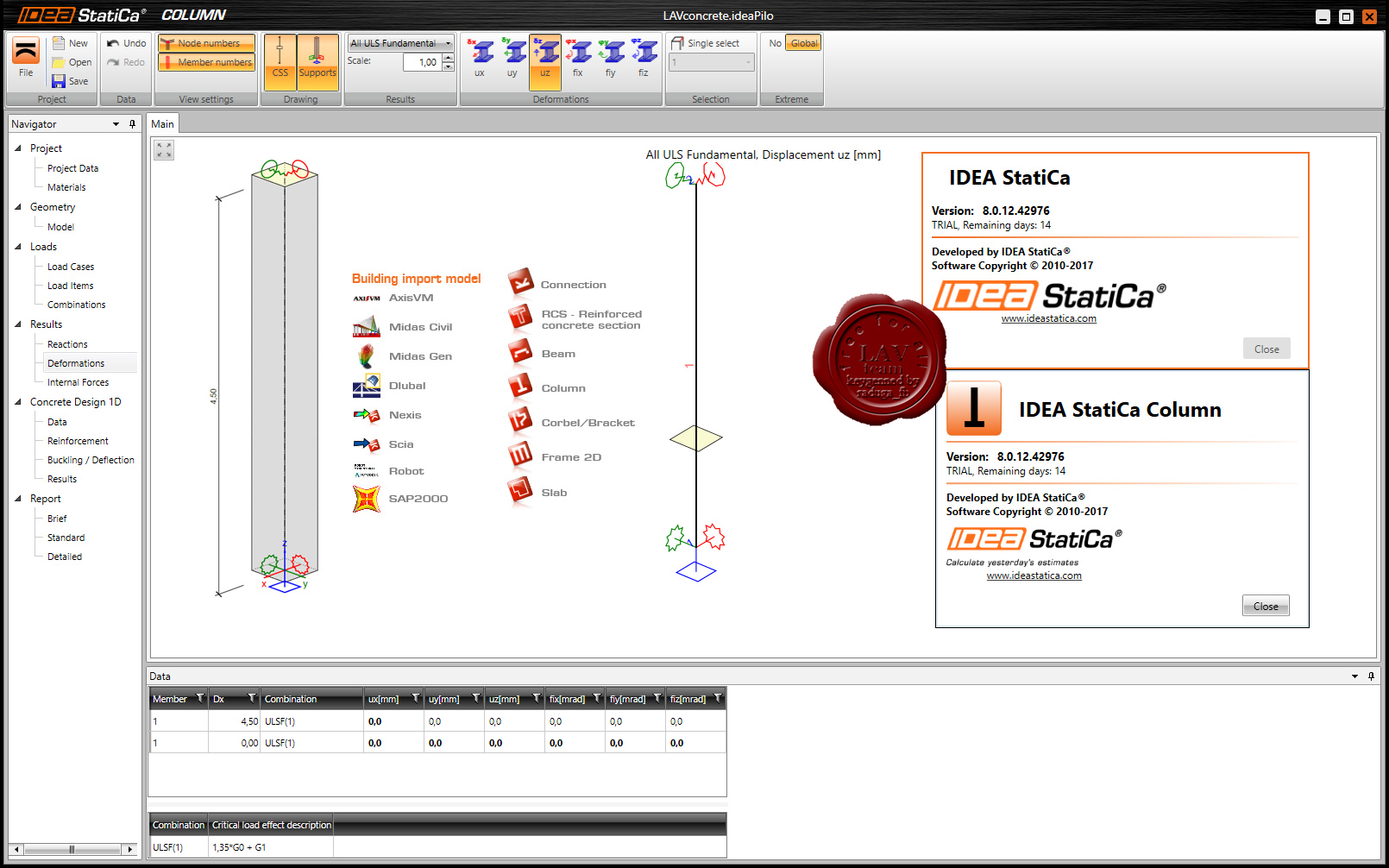Open the Data panel dropdown arrow

click(x=1354, y=676)
